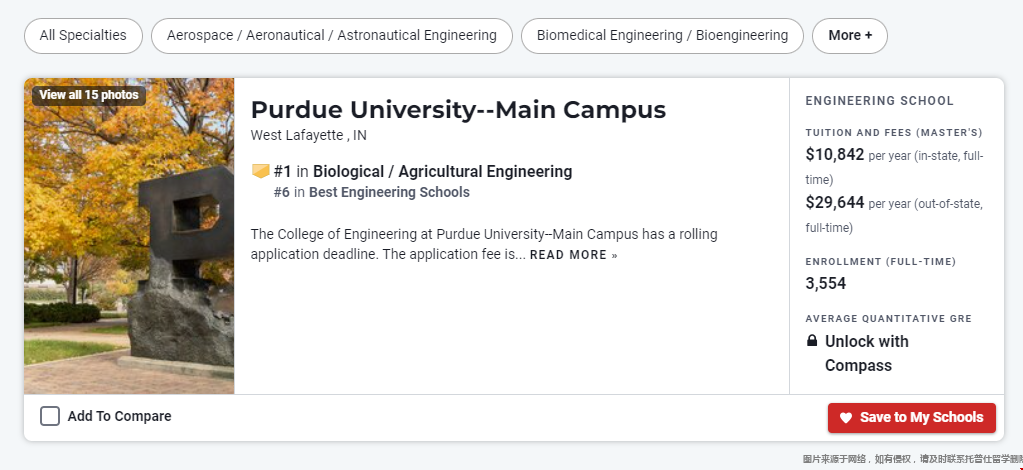Click the $10,842 in-state tuition figure
Screen dimensions: 1023x470
834,155
